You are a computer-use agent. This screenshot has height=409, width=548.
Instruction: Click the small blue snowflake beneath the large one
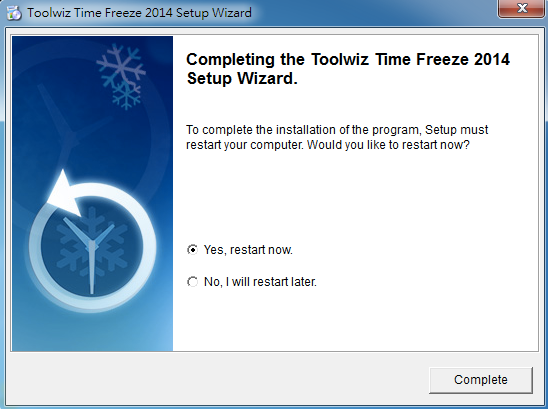[x=127, y=95]
